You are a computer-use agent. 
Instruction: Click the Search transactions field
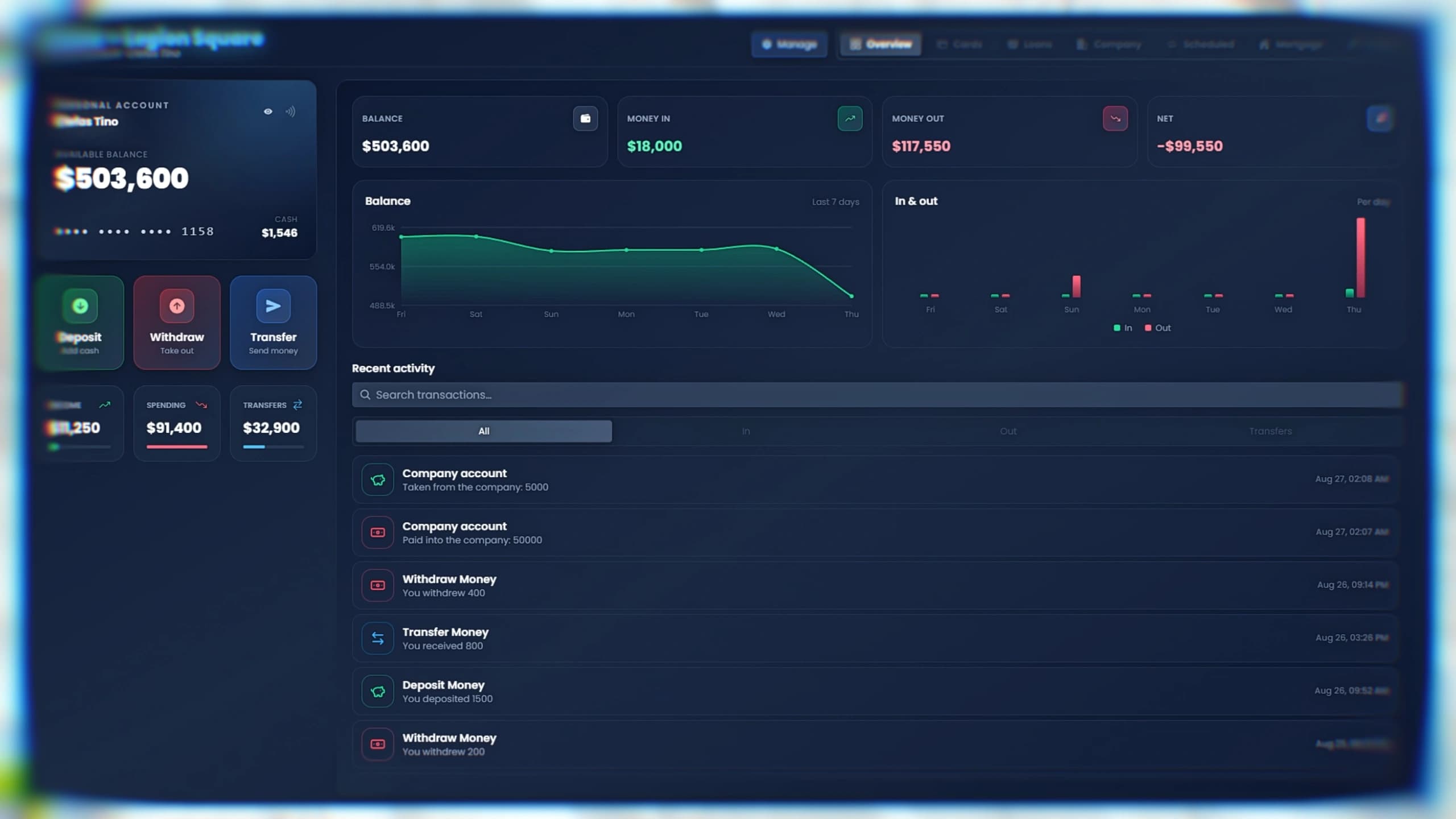878,395
